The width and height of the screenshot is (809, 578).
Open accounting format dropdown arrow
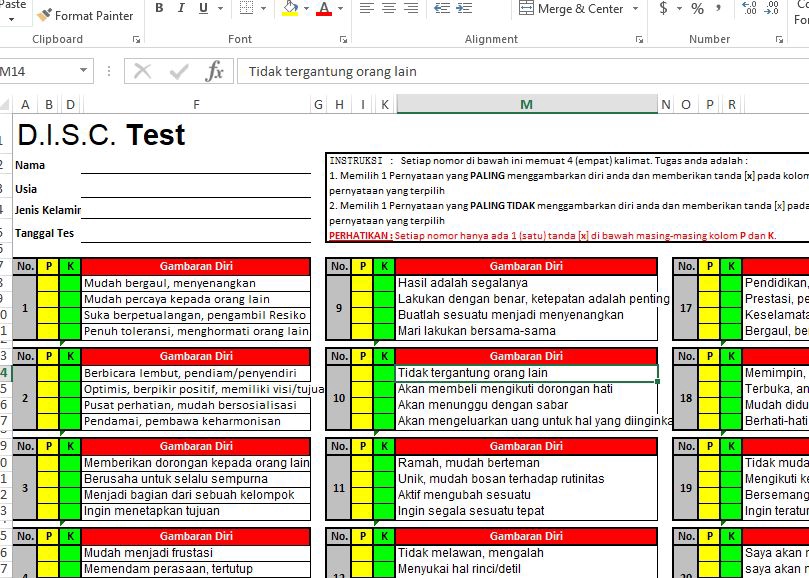tap(679, 8)
